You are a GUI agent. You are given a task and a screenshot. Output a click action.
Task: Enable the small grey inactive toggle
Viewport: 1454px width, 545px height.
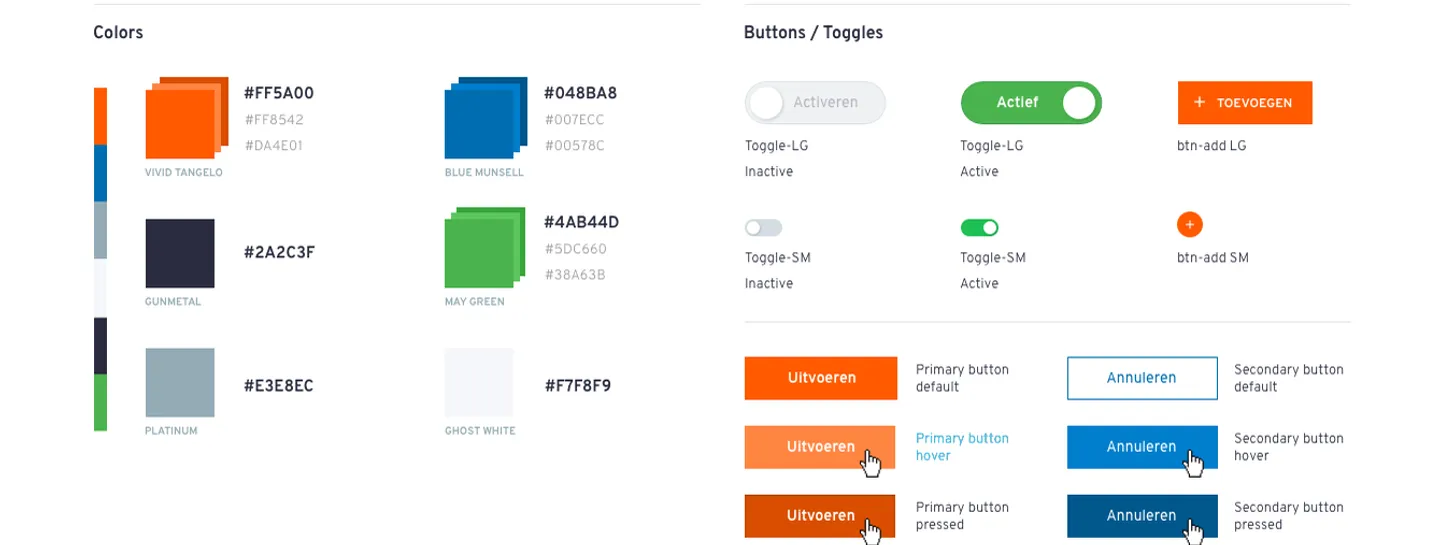coord(764,228)
